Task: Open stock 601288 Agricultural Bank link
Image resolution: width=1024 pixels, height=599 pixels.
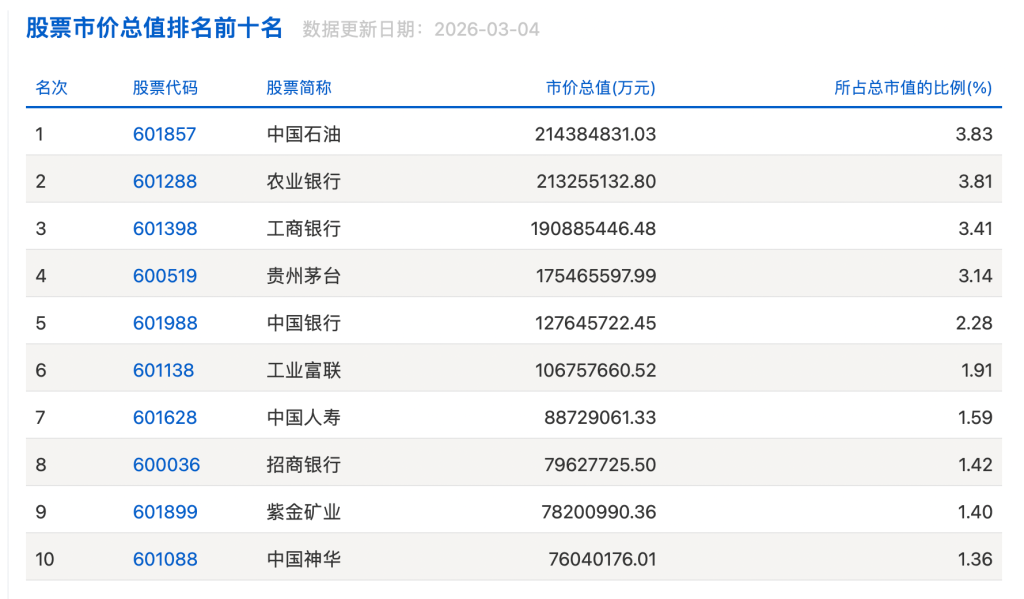Action: tap(165, 180)
